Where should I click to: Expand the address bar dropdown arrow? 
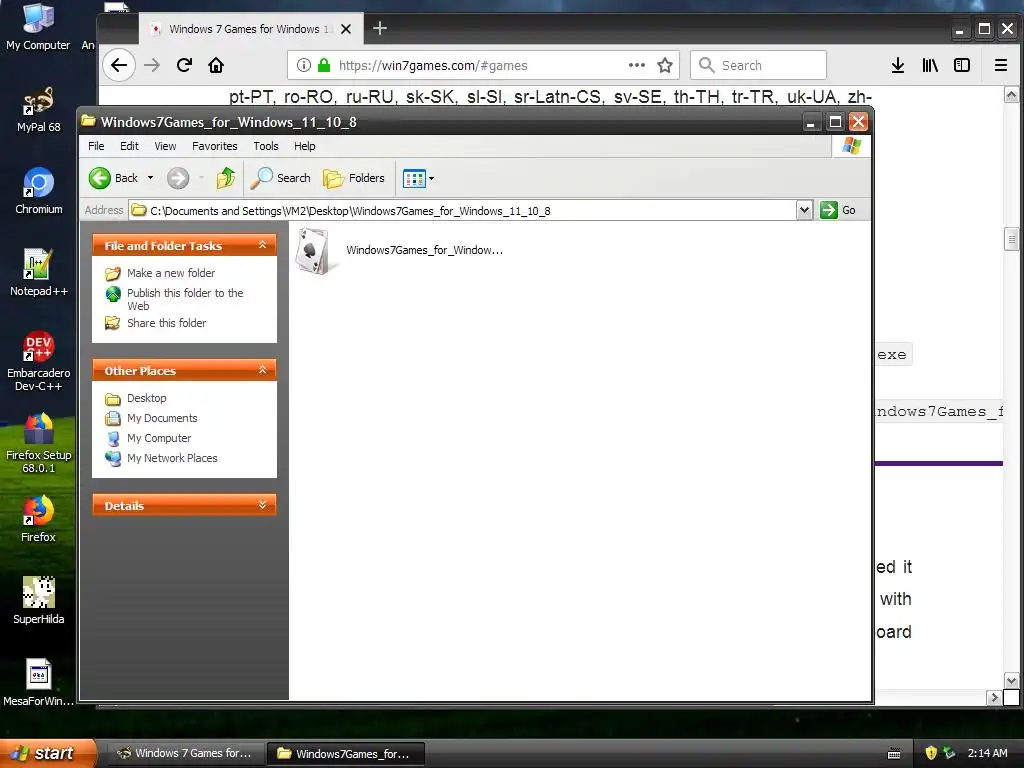(x=805, y=210)
